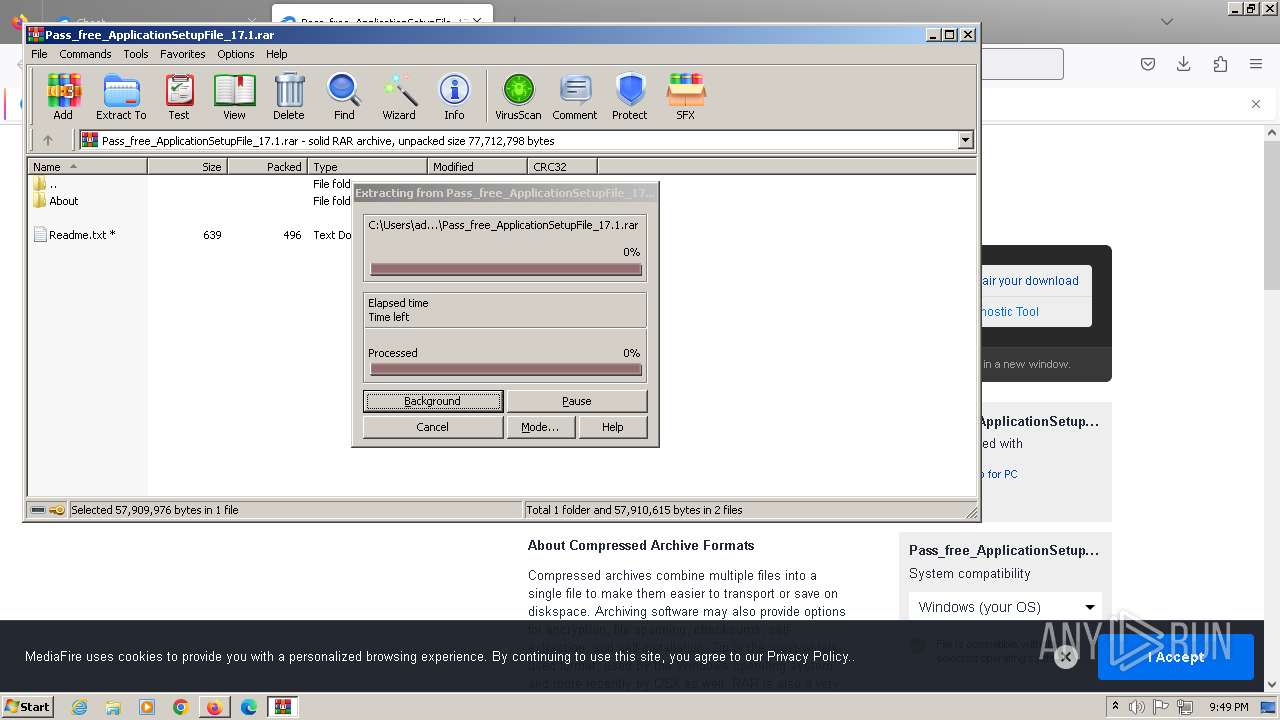Open the Extract To tool
The width and height of the screenshot is (1280, 720).
pos(121,97)
